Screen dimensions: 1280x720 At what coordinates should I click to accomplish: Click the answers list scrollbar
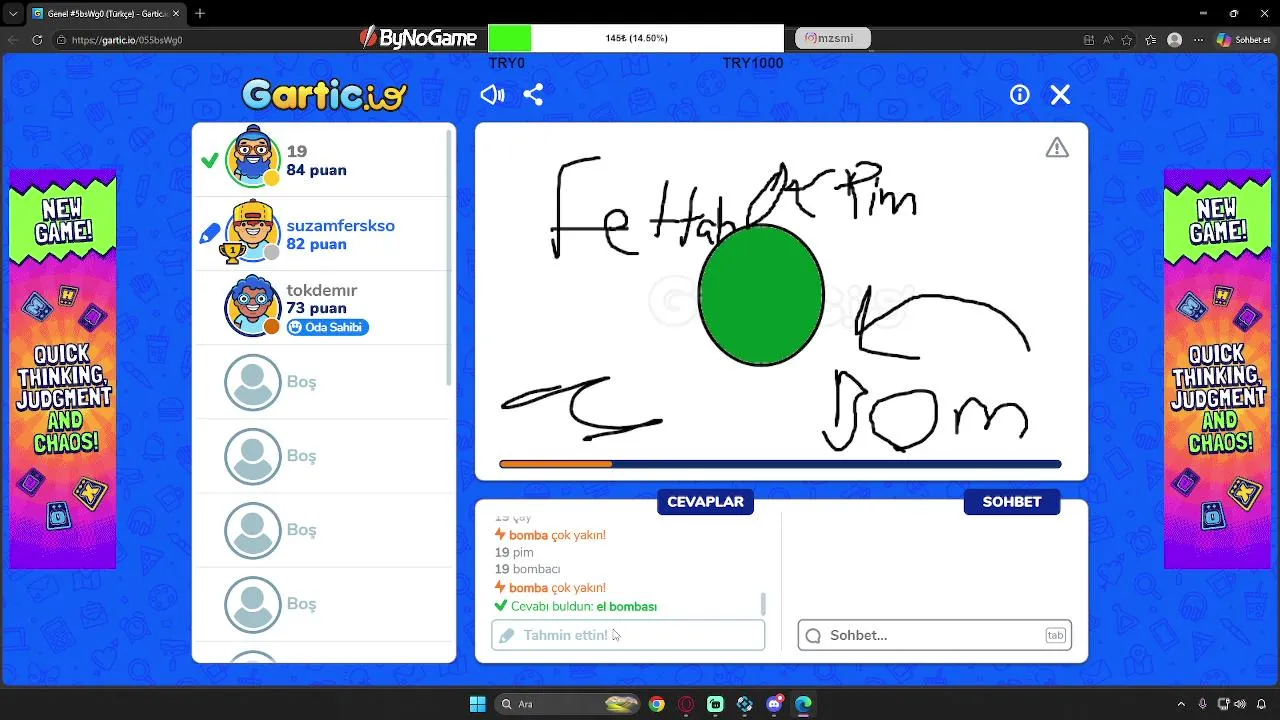764,603
